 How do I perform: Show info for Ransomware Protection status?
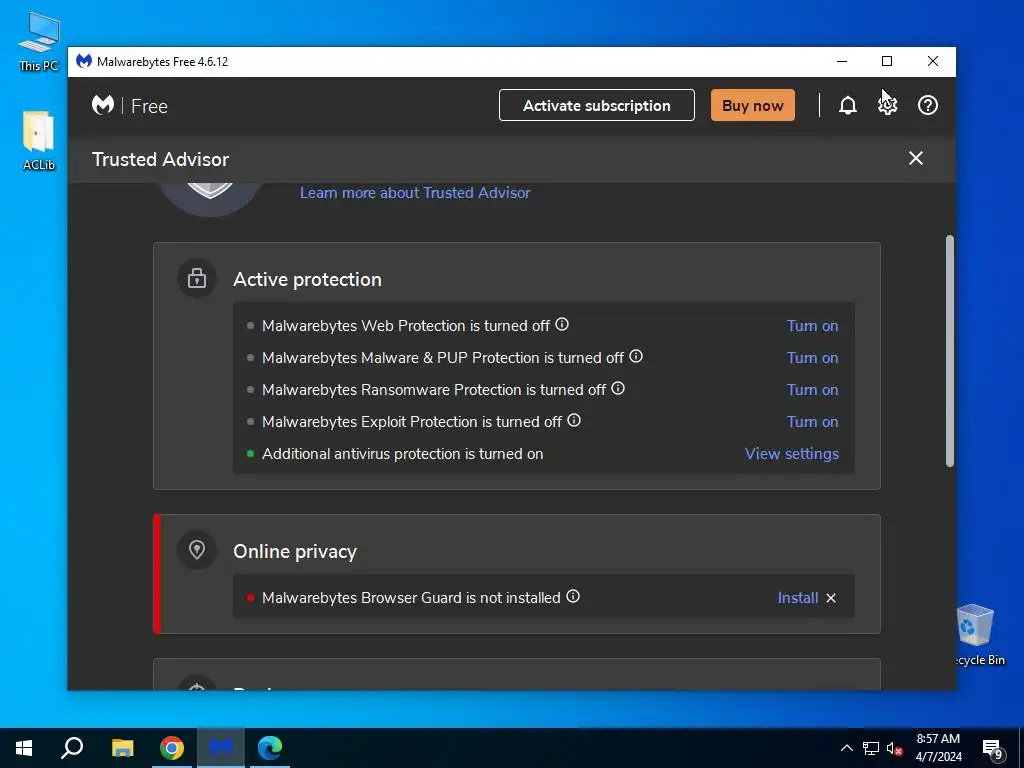click(x=618, y=388)
